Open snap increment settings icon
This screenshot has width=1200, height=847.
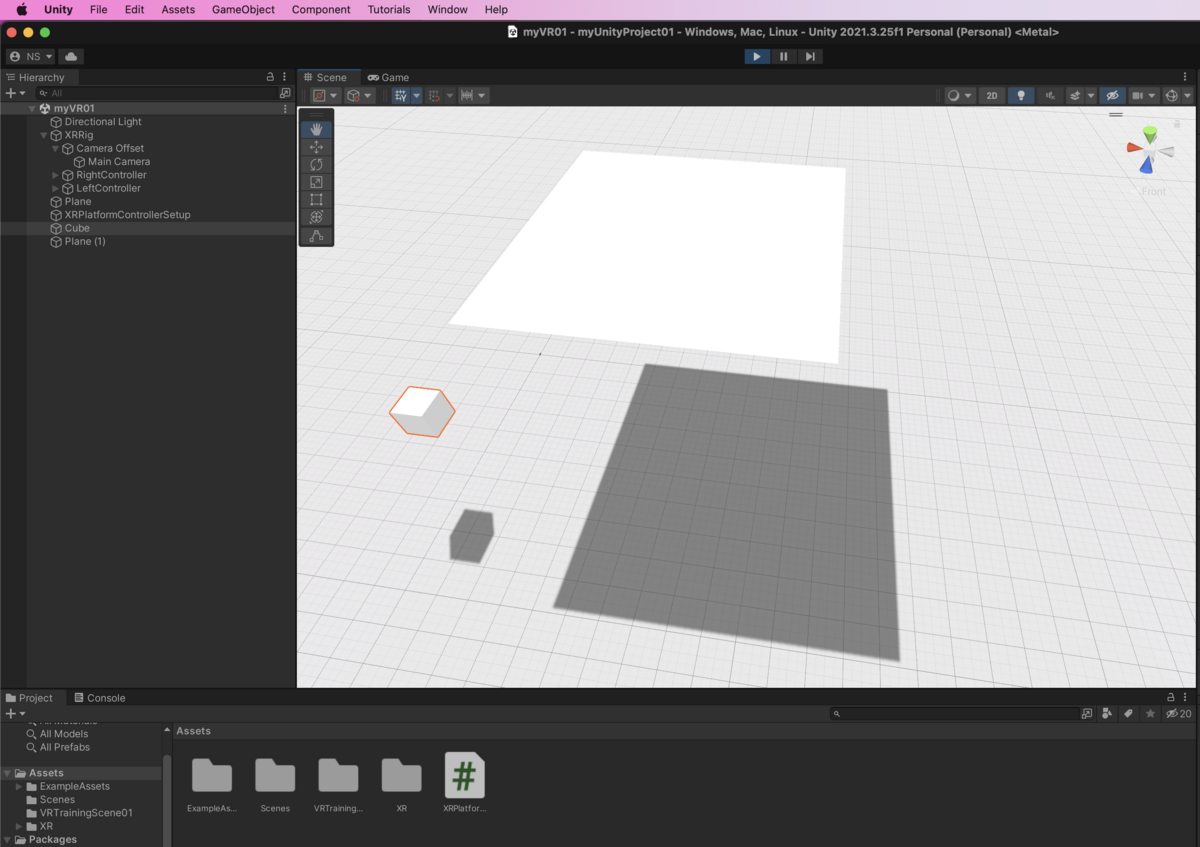[x=467, y=96]
